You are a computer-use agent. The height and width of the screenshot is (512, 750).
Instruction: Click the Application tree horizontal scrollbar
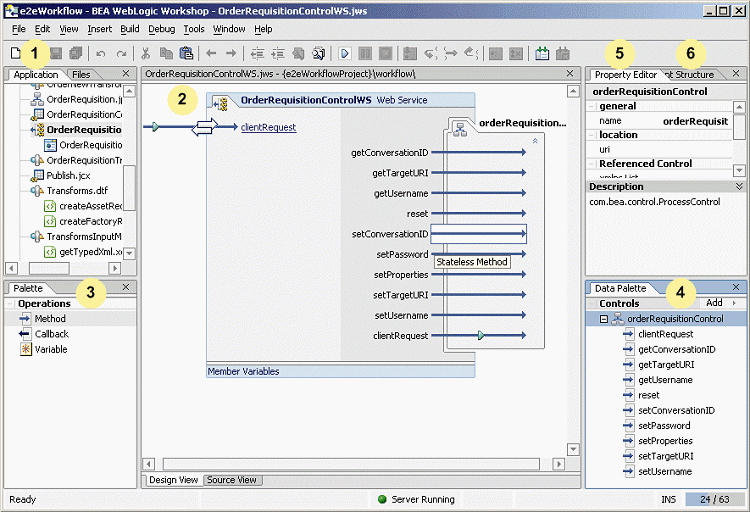point(49,268)
